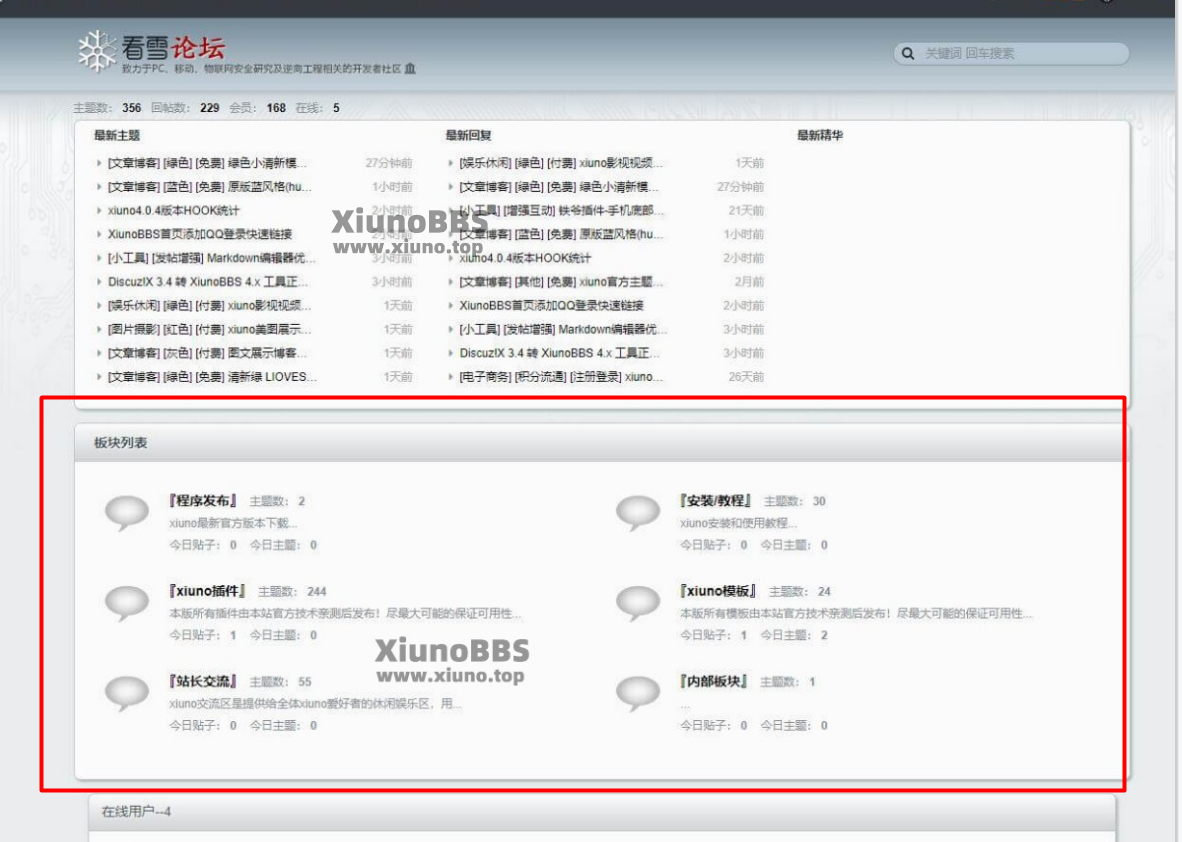Open latest topic [文章博客] [灰色] 图文展示博客
The width and height of the screenshot is (1182, 842).
[x=207, y=353]
